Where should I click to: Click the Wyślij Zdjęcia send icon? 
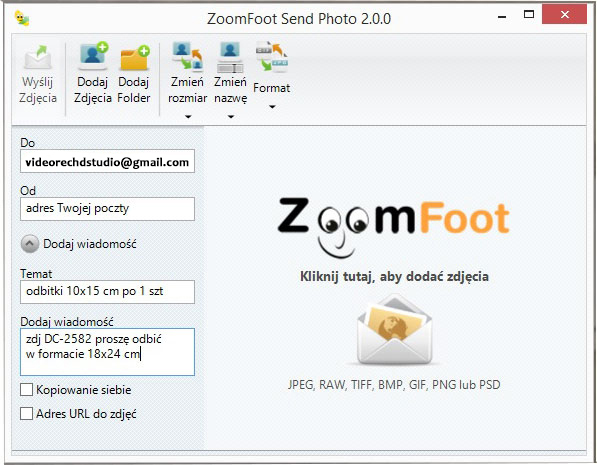[38, 58]
